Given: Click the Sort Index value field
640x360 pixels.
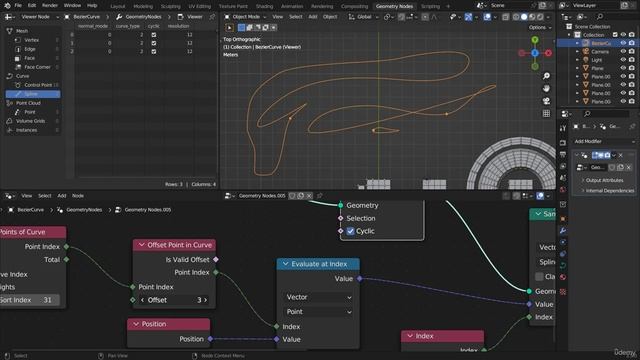Looking at the screenshot, I should click(29, 300).
